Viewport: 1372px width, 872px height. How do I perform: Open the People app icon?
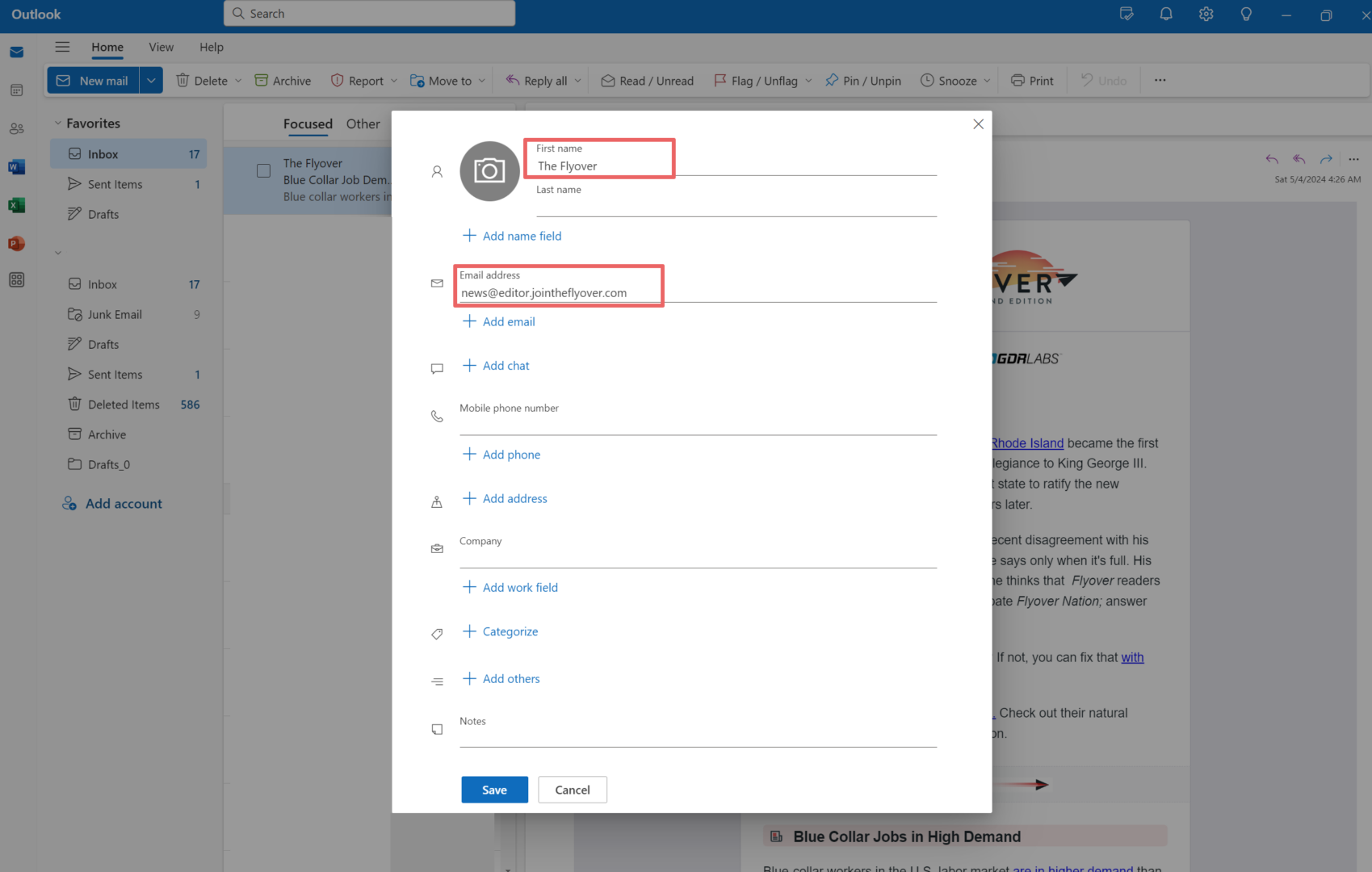point(16,128)
